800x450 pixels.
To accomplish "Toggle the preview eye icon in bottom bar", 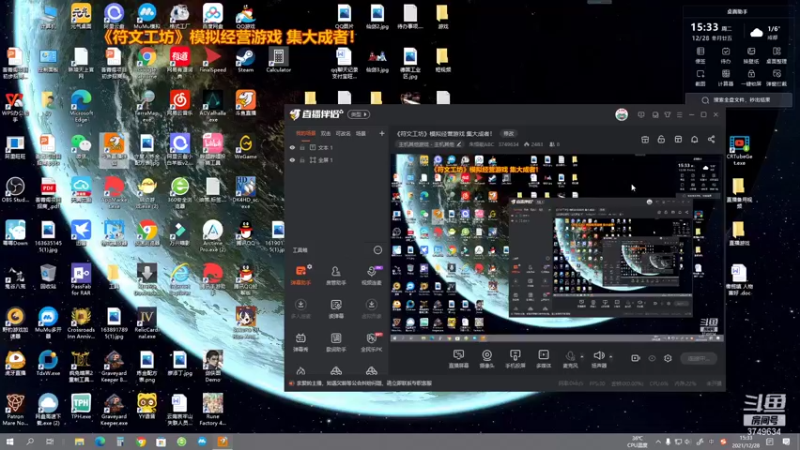I will (652, 358).
